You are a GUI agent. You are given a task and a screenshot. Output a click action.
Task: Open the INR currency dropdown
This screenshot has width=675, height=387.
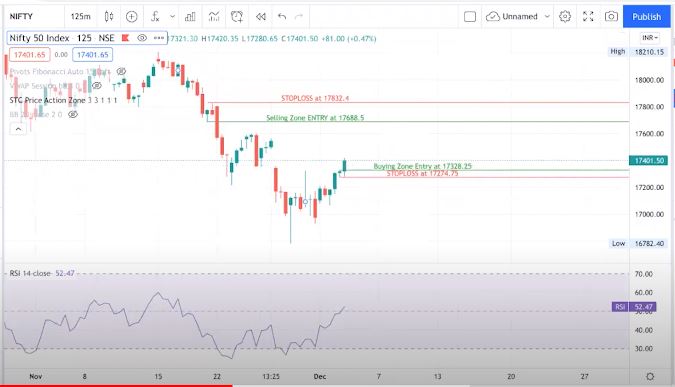(650, 38)
